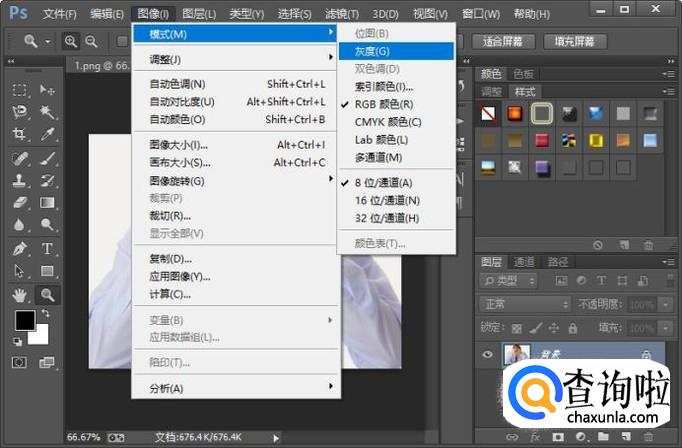This screenshot has height=448, width=682.
Task: Click the foreground black color swatch
Action: point(24,320)
